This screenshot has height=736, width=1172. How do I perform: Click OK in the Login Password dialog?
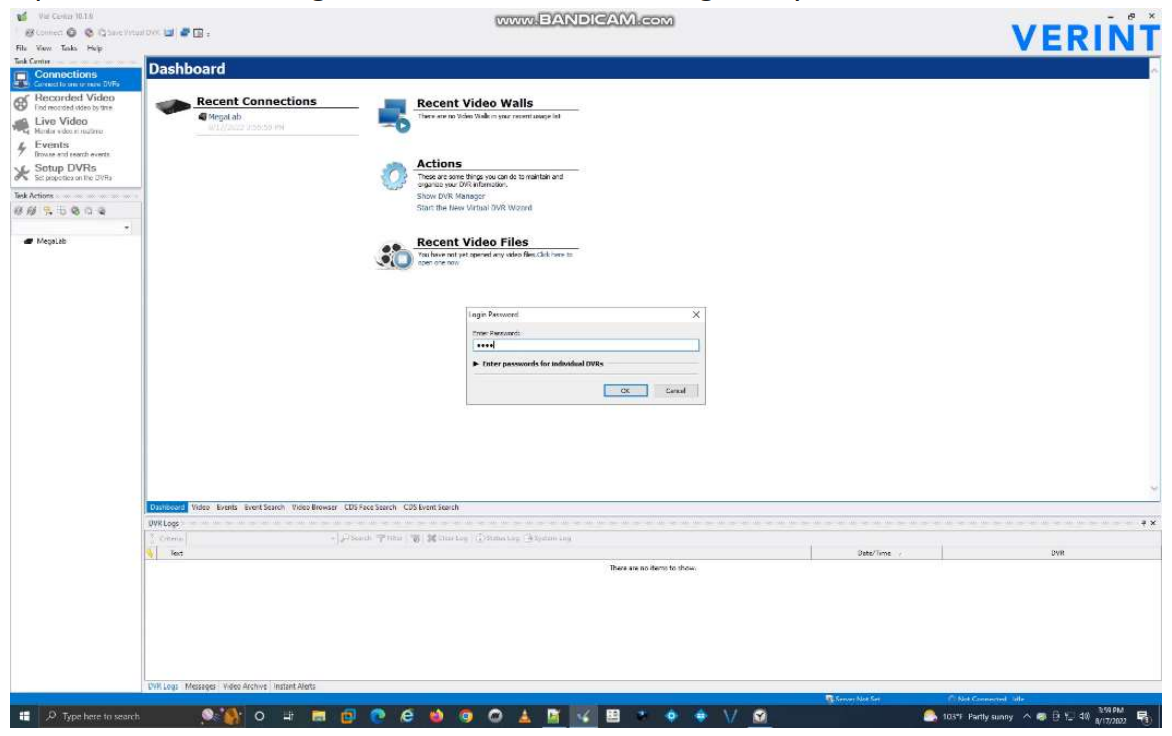pos(625,391)
